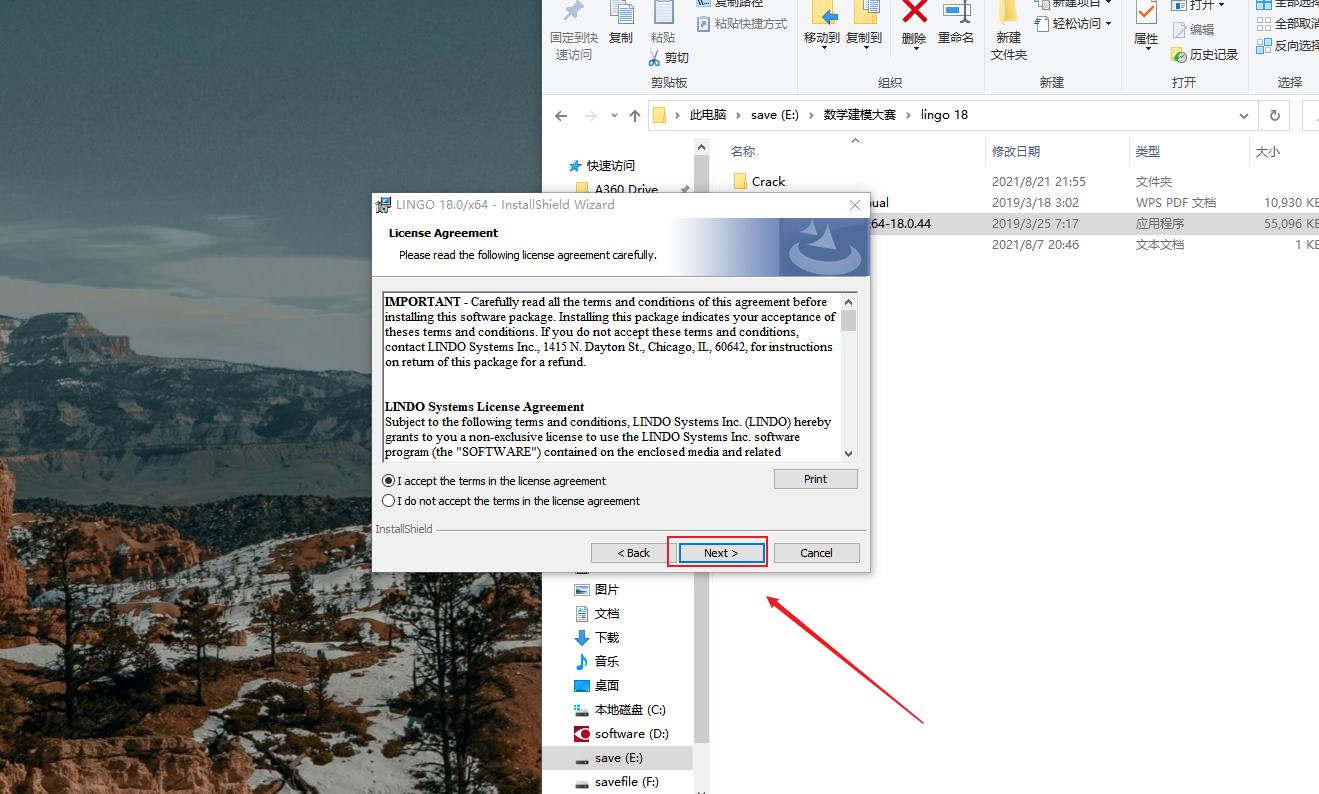
Task: Click the license agreement scrollbar thumb
Action: tap(849, 320)
